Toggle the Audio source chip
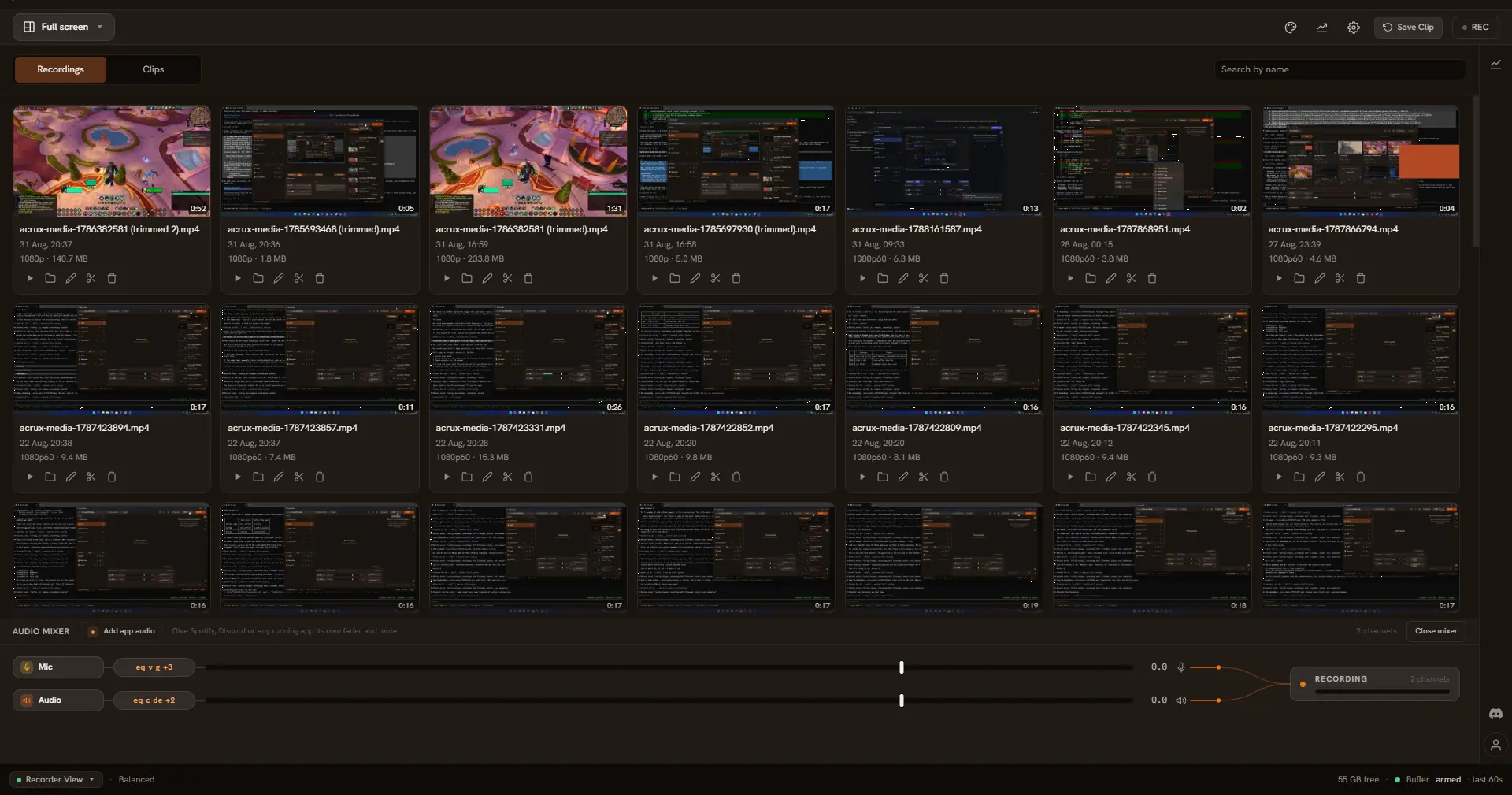This screenshot has width=1512, height=795. point(57,700)
